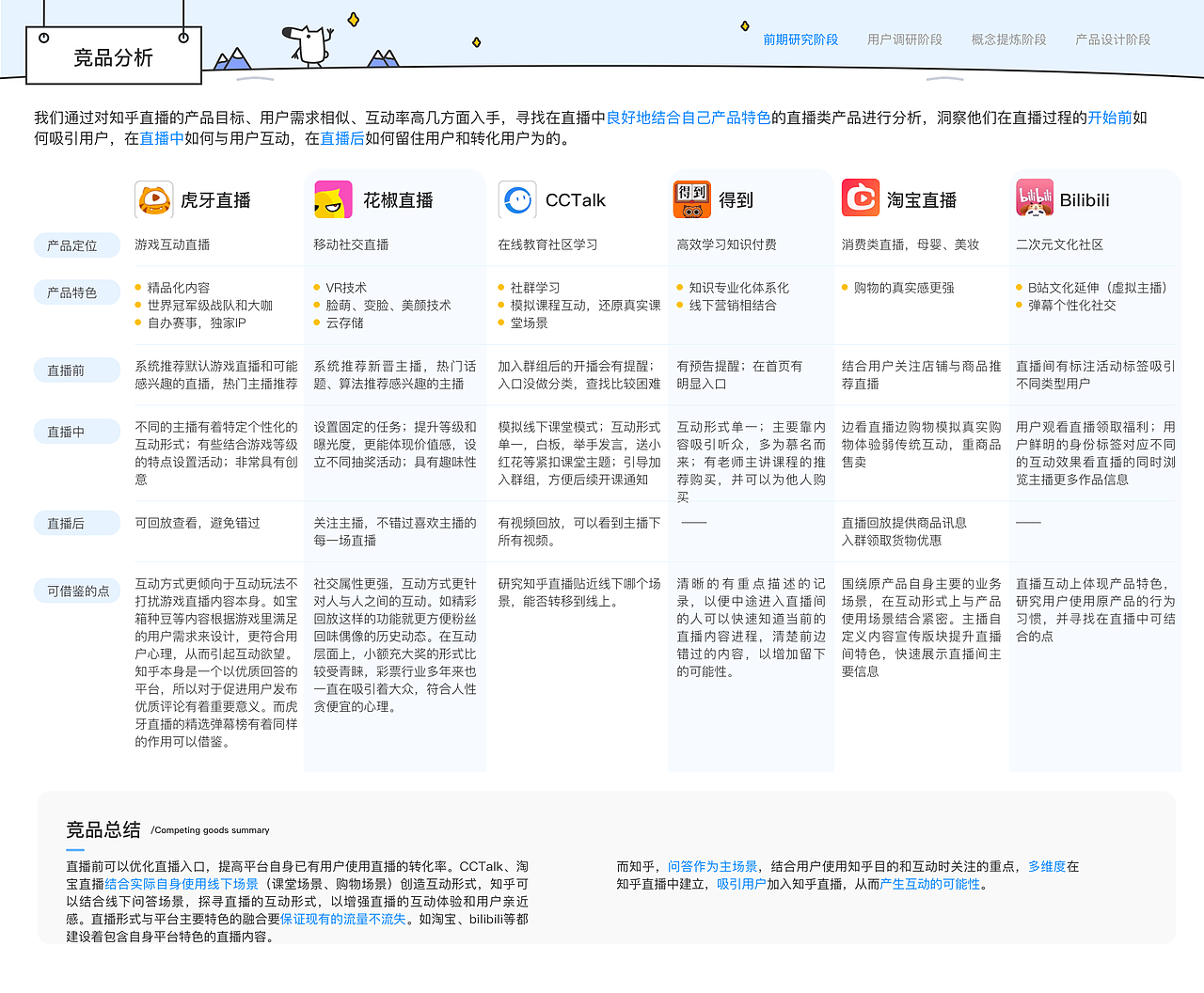The image size is (1204, 993).
Task: Click the blue 吸引用户 link
Action: (741, 884)
